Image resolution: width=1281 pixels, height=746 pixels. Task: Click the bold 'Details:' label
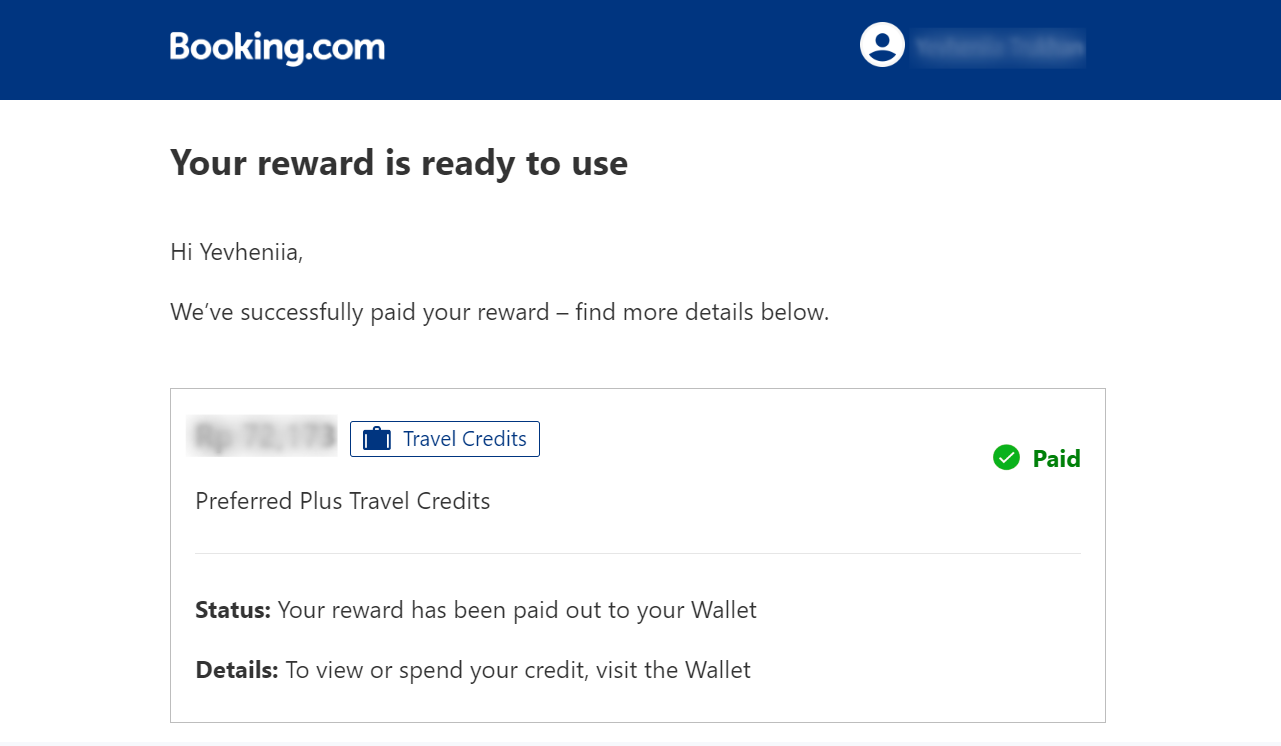tap(236, 670)
